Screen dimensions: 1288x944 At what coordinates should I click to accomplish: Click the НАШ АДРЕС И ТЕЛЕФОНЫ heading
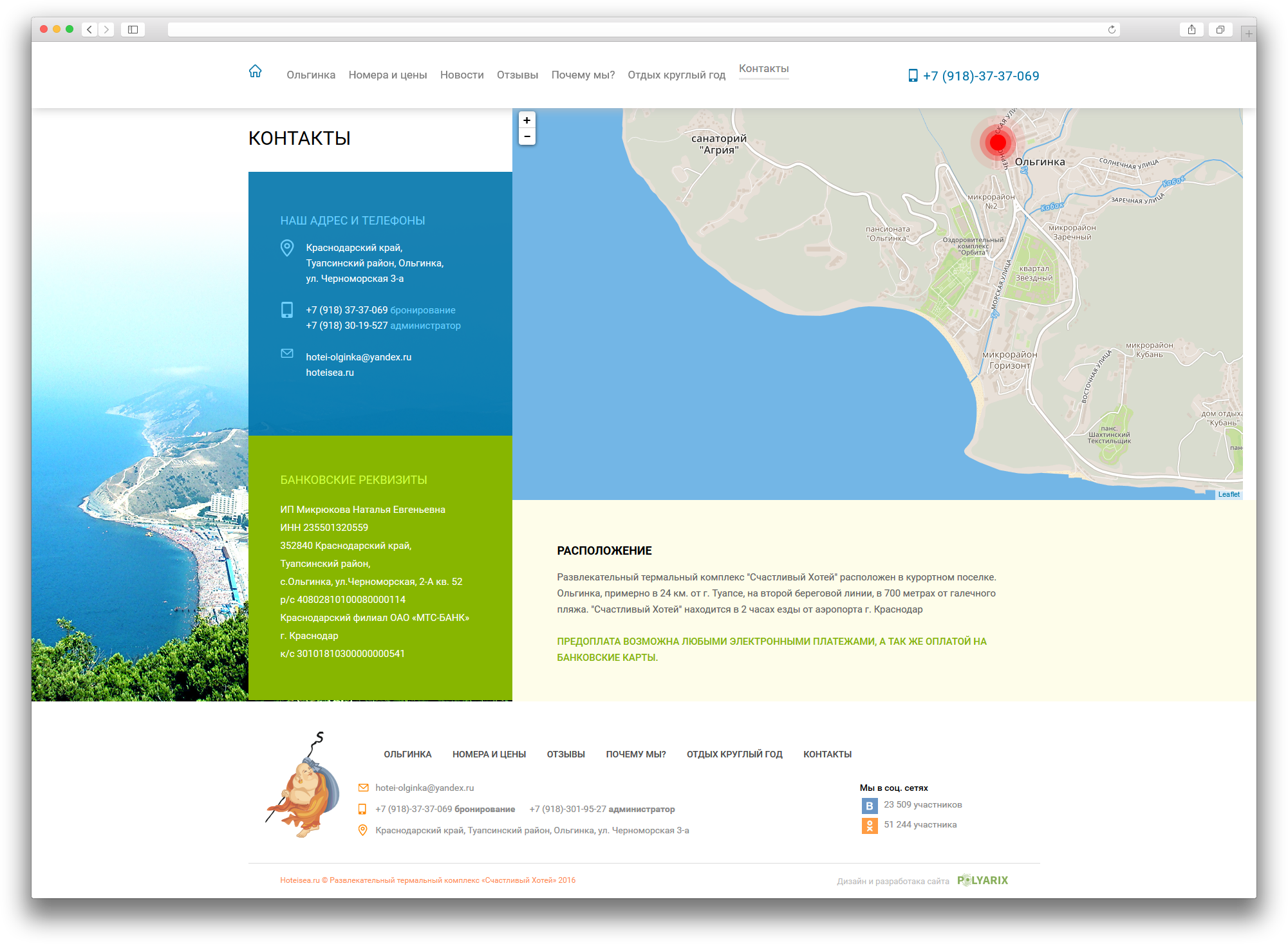point(352,221)
